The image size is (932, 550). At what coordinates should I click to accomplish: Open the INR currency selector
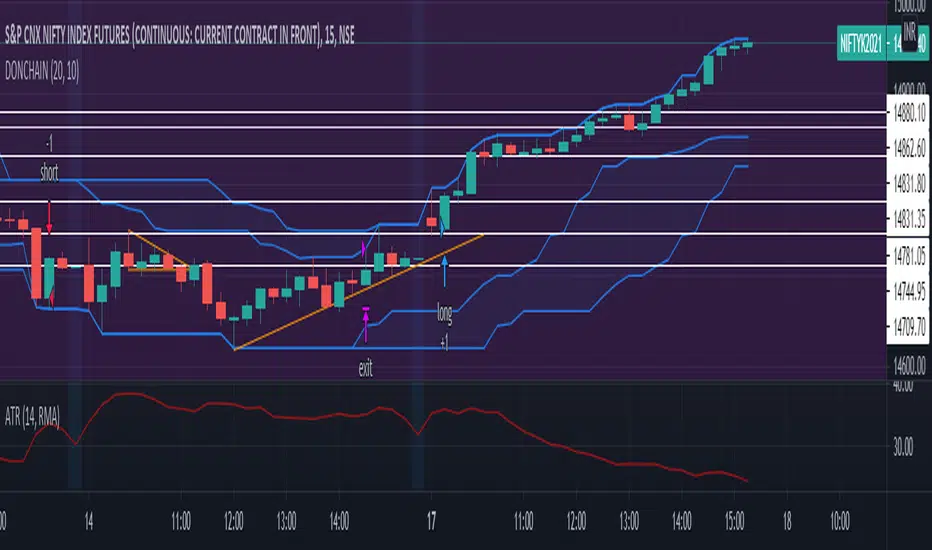pos(909,31)
